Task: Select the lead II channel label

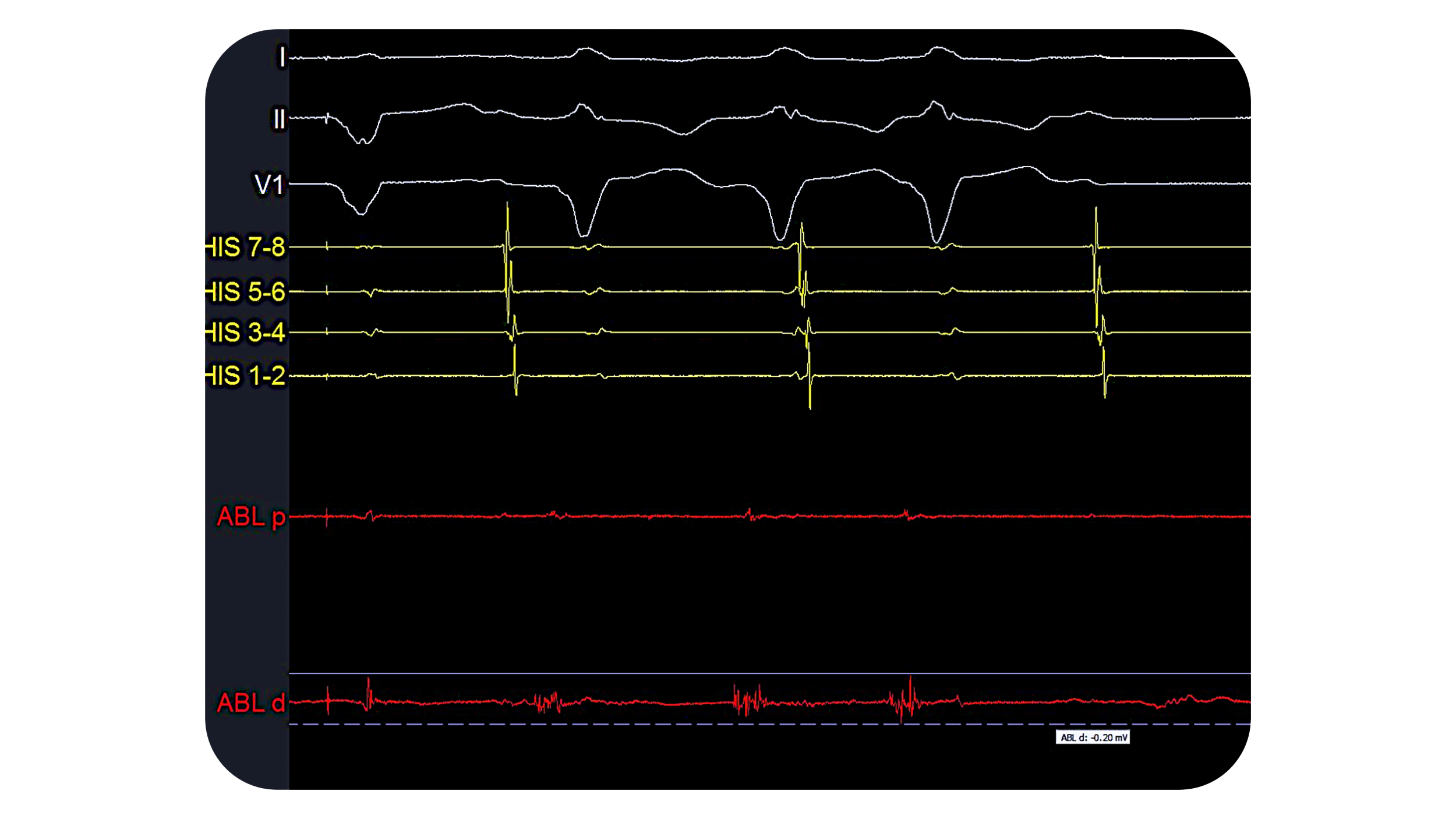Action: click(x=279, y=119)
